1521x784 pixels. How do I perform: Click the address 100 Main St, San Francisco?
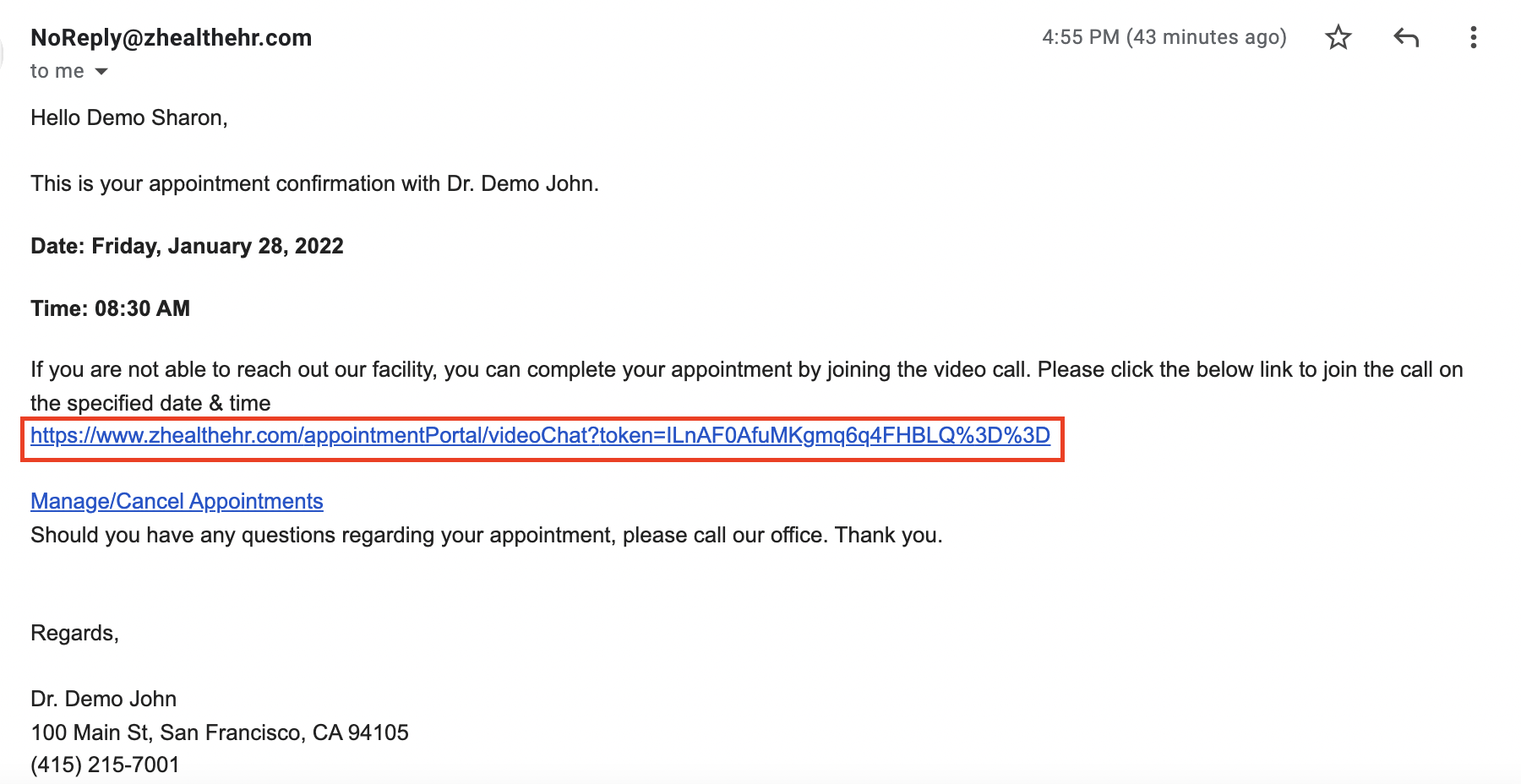click(x=220, y=732)
